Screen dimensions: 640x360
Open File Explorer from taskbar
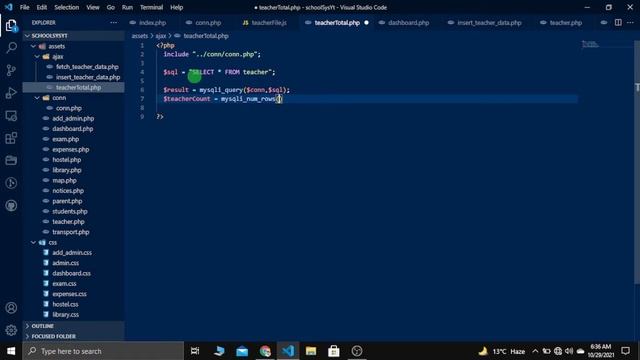(x=311, y=351)
